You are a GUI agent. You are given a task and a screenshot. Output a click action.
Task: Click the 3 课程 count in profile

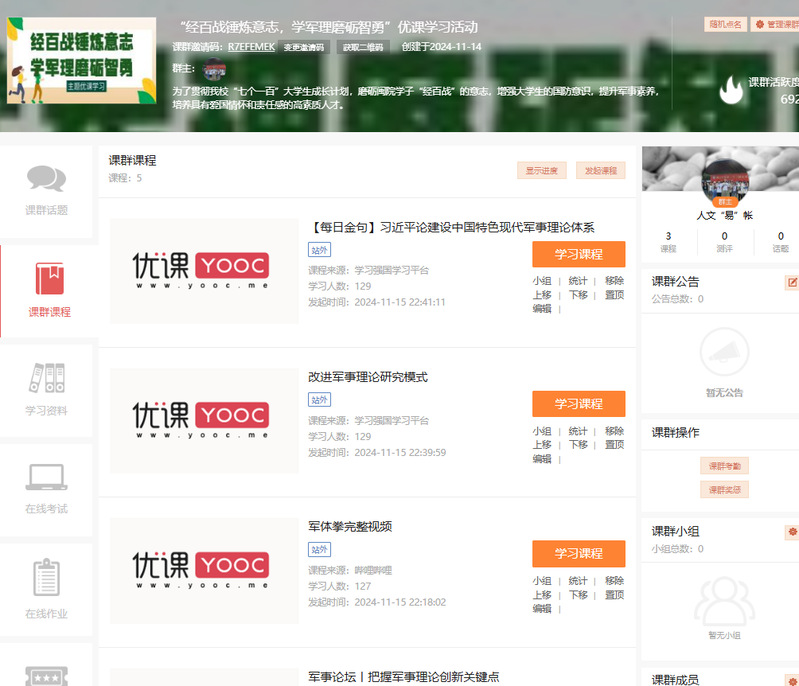tap(668, 242)
